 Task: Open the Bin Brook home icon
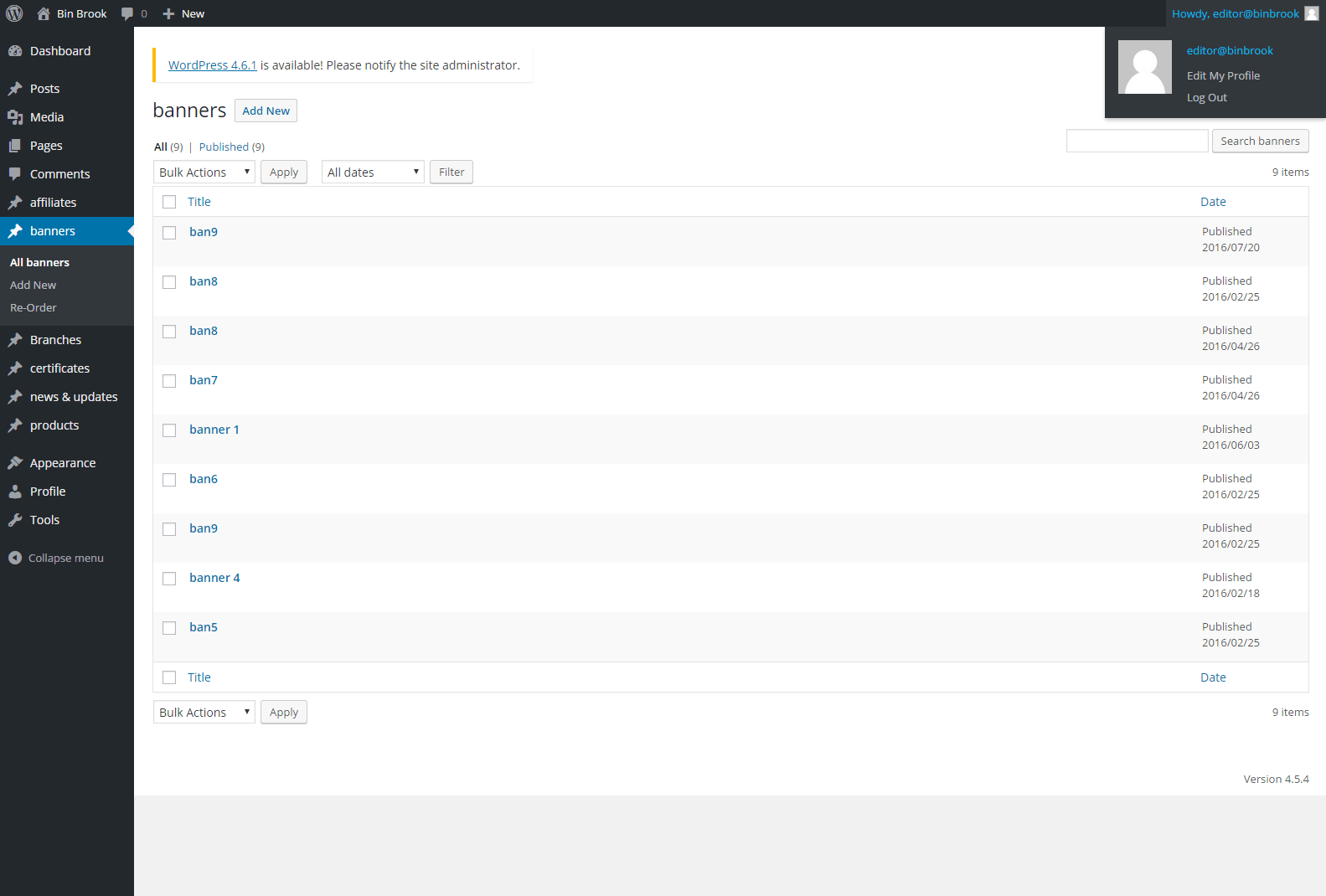[44, 13]
